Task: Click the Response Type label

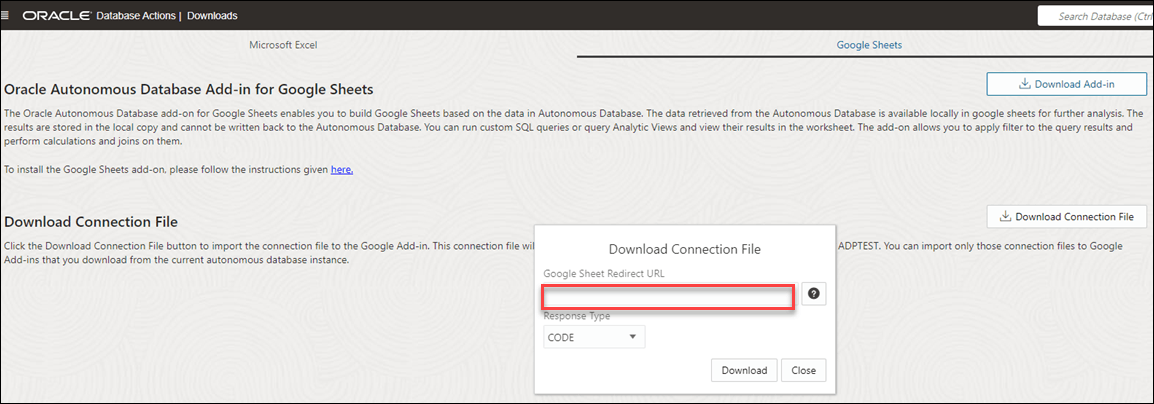Action: [577, 316]
